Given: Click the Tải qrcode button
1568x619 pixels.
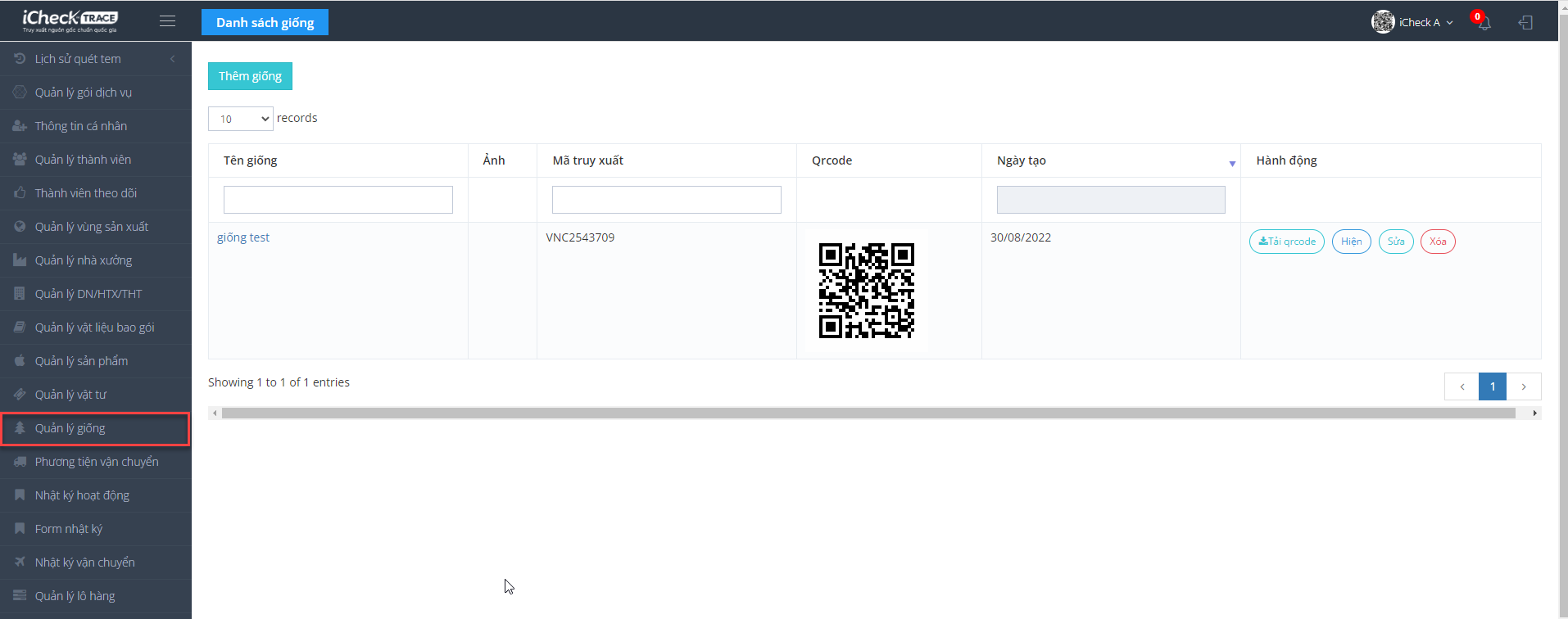Looking at the screenshot, I should pyautogui.click(x=1287, y=242).
